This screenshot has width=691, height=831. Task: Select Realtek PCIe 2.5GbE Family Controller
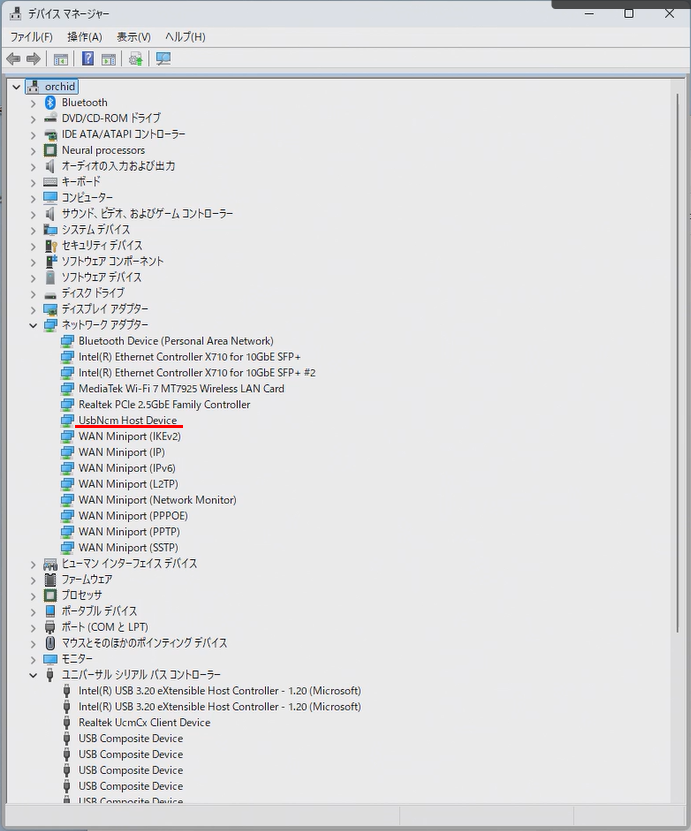(164, 404)
